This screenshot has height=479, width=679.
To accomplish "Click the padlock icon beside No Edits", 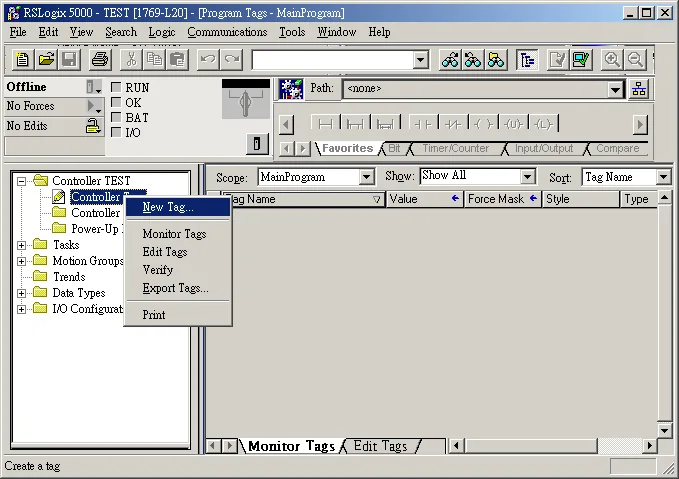I will (x=93, y=126).
